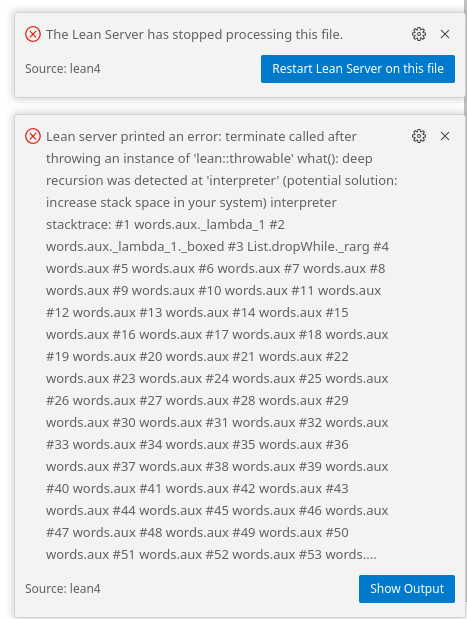Open gear settings on Lean Server stopped notification

419,34
